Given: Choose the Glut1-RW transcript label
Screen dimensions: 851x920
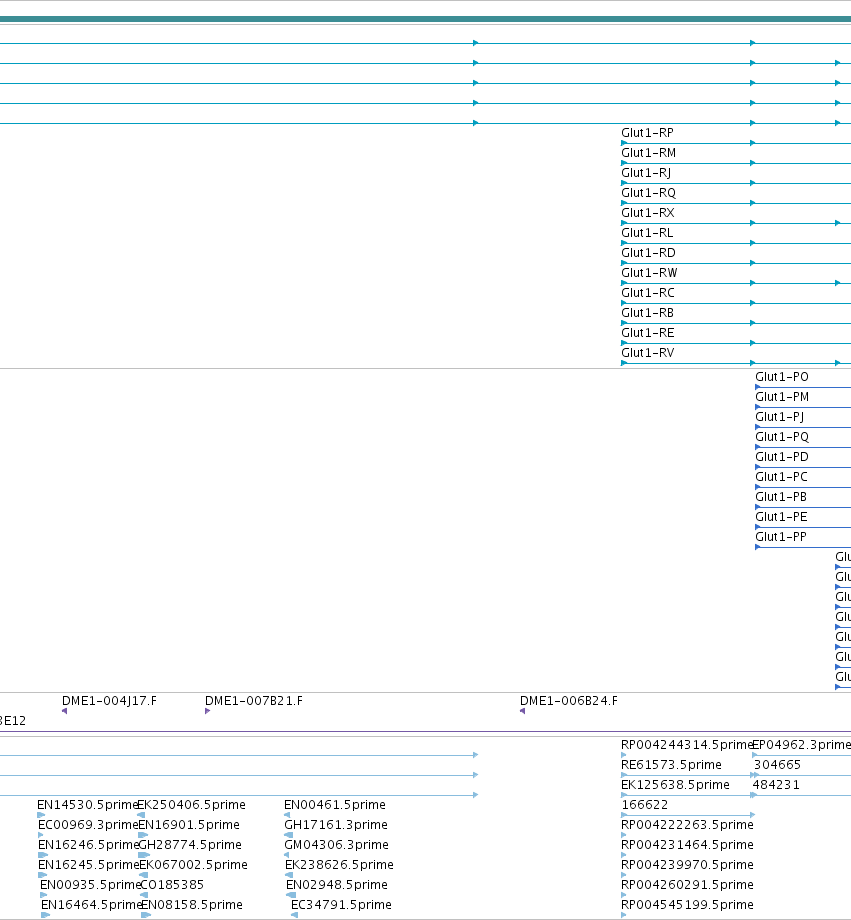Looking at the screenshot, I should pyautogui.click(x=649, y=273).
